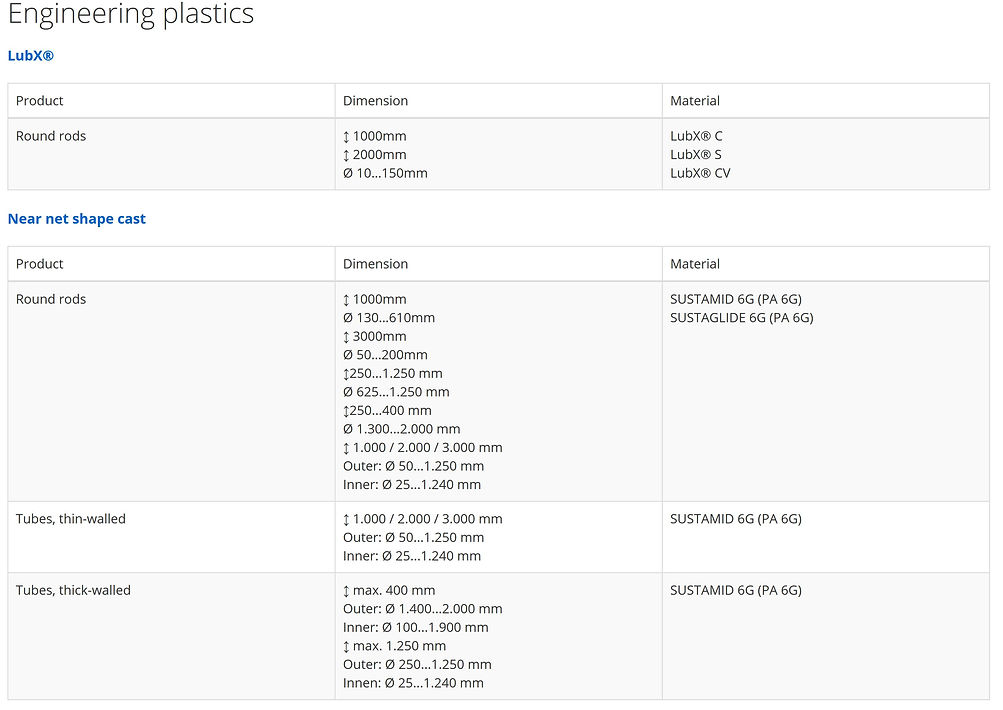Screen dimensions: 1003x710
Task: Click Dimension header in Near net shape table
Action: (x=375, y=264)
